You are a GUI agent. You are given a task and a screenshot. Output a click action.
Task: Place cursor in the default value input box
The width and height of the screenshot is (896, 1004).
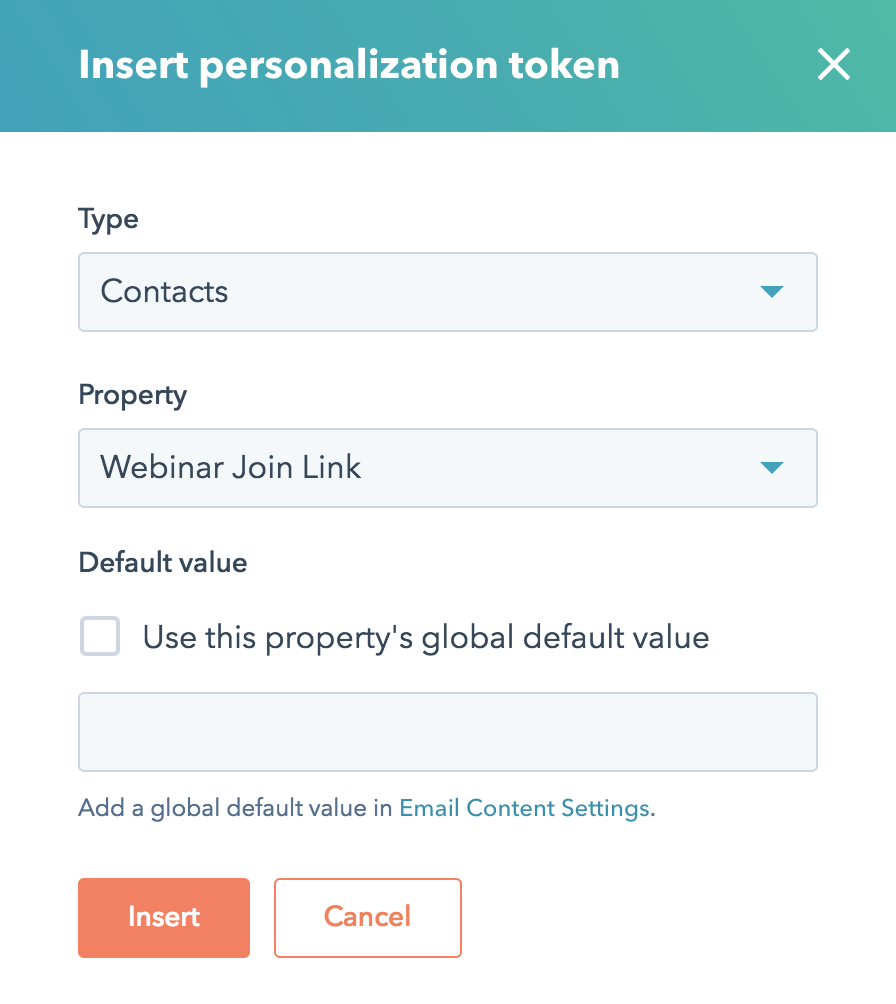(x=447, y=731)
